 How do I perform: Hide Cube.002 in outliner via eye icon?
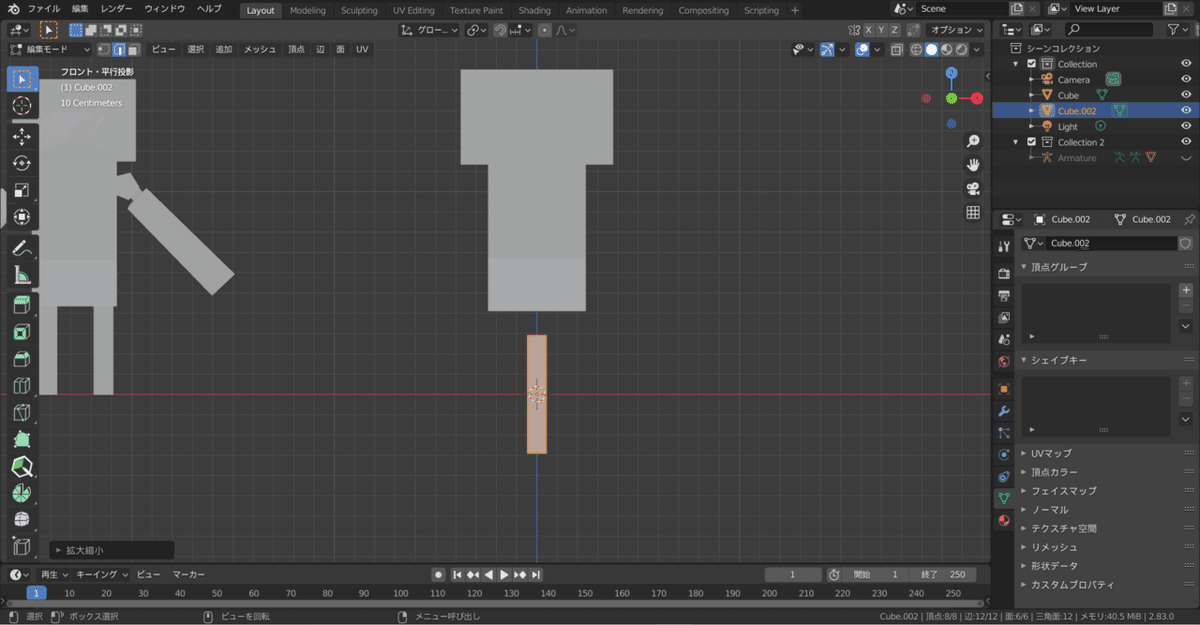click(x=1186, y=111)
